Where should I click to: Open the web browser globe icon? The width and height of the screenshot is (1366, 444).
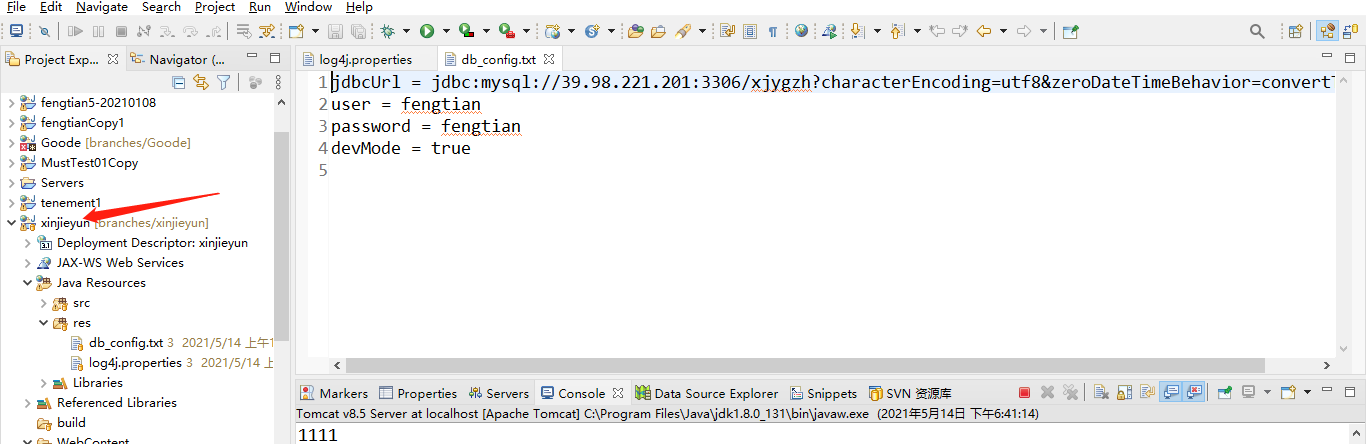pos(801,31)
